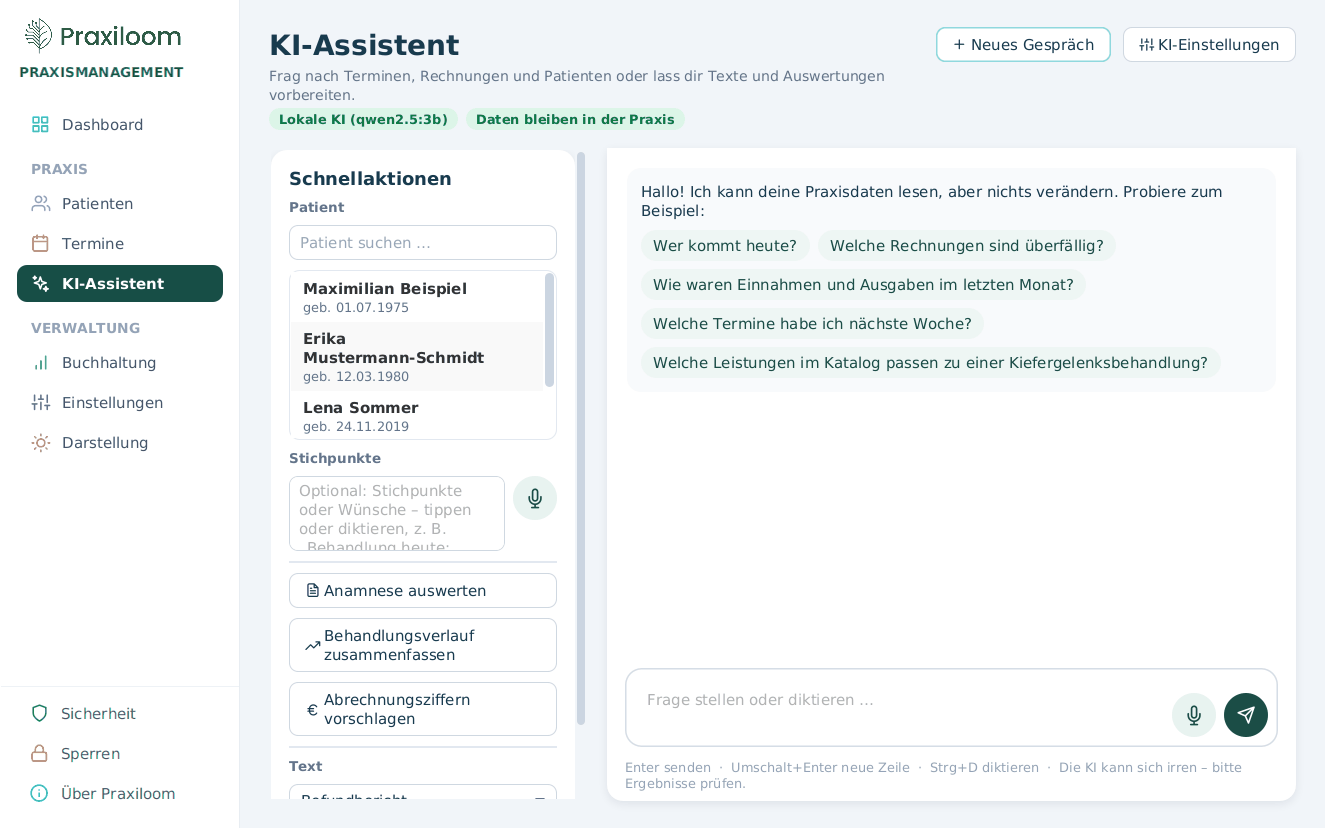The height and width of the screenshot is (828, 1325).
Task: Open the Text type dropdown
Action: [x=423, y=793]
